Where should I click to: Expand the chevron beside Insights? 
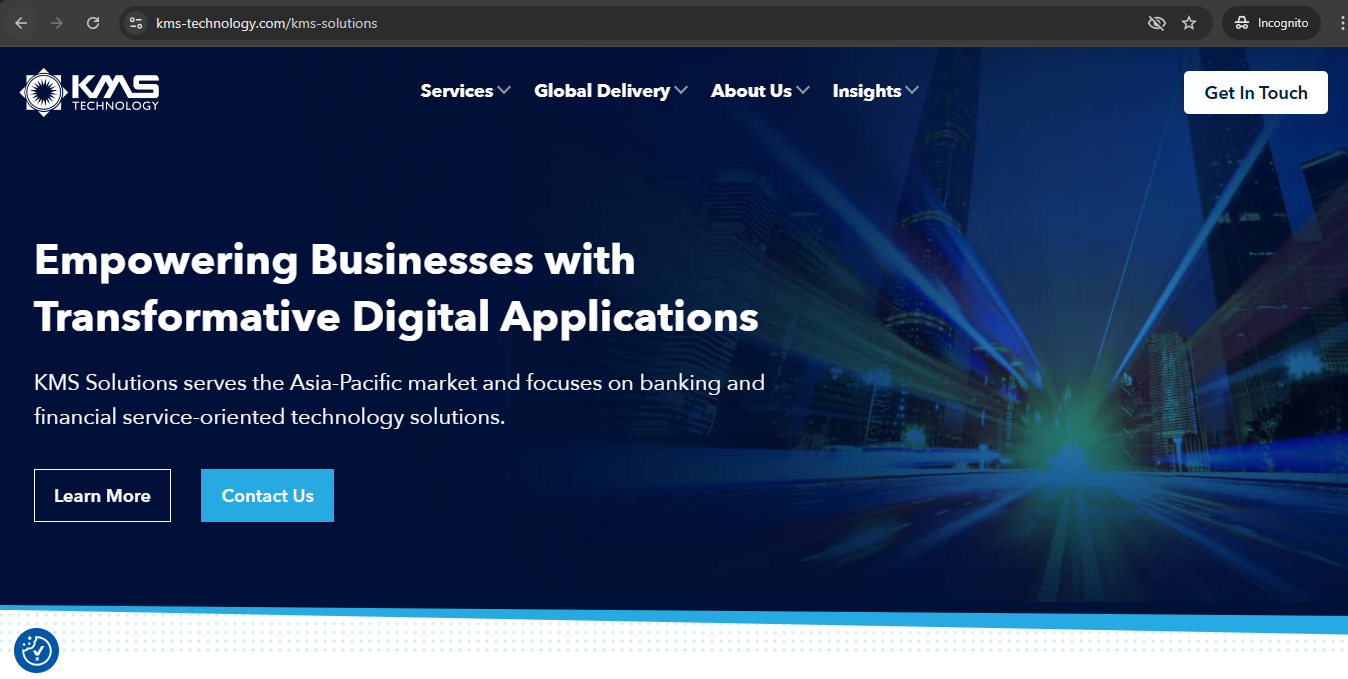click(911, 91)
